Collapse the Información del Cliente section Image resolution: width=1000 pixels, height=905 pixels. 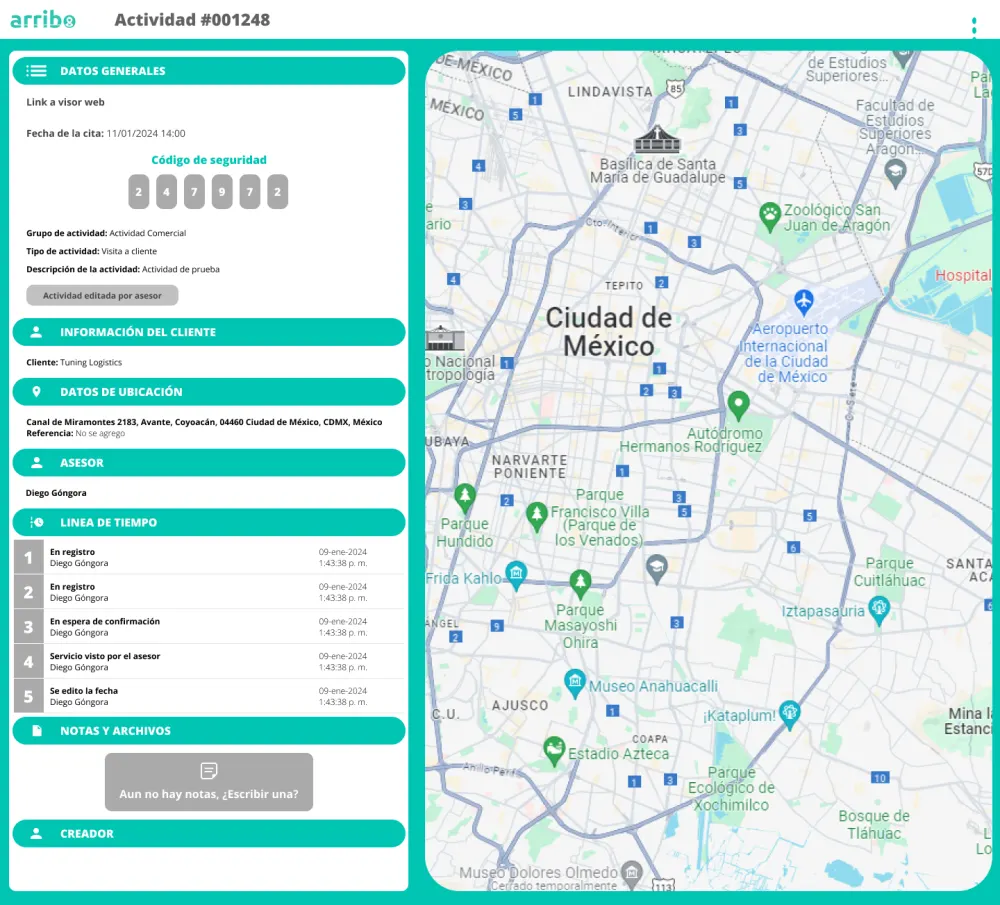point(209,332)
